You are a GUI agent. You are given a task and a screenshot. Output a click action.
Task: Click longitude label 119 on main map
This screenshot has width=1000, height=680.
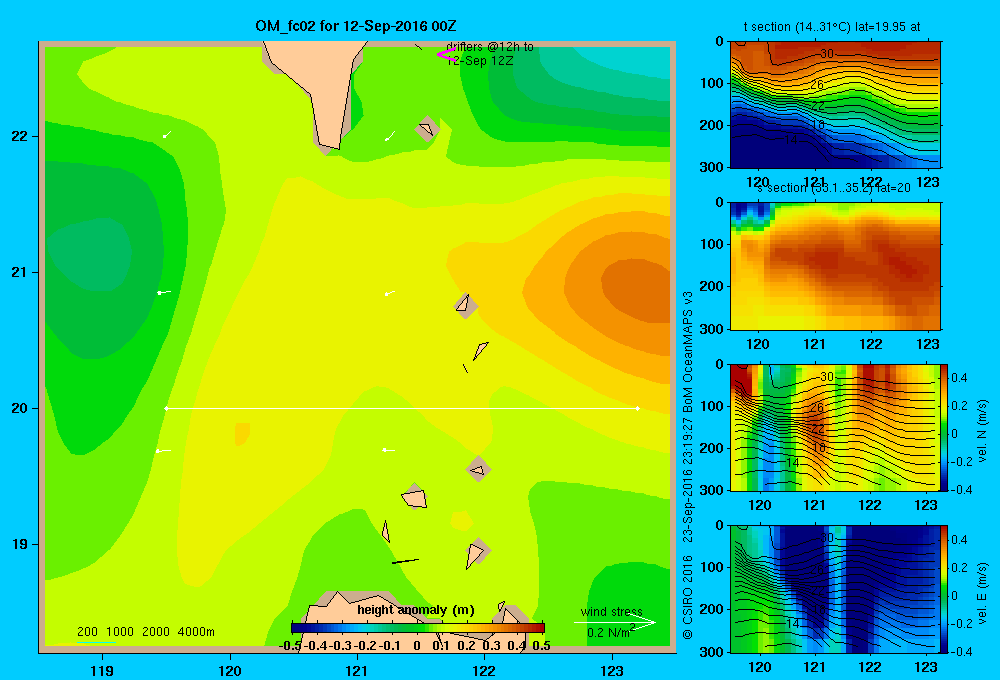click(x=103, y=670)
